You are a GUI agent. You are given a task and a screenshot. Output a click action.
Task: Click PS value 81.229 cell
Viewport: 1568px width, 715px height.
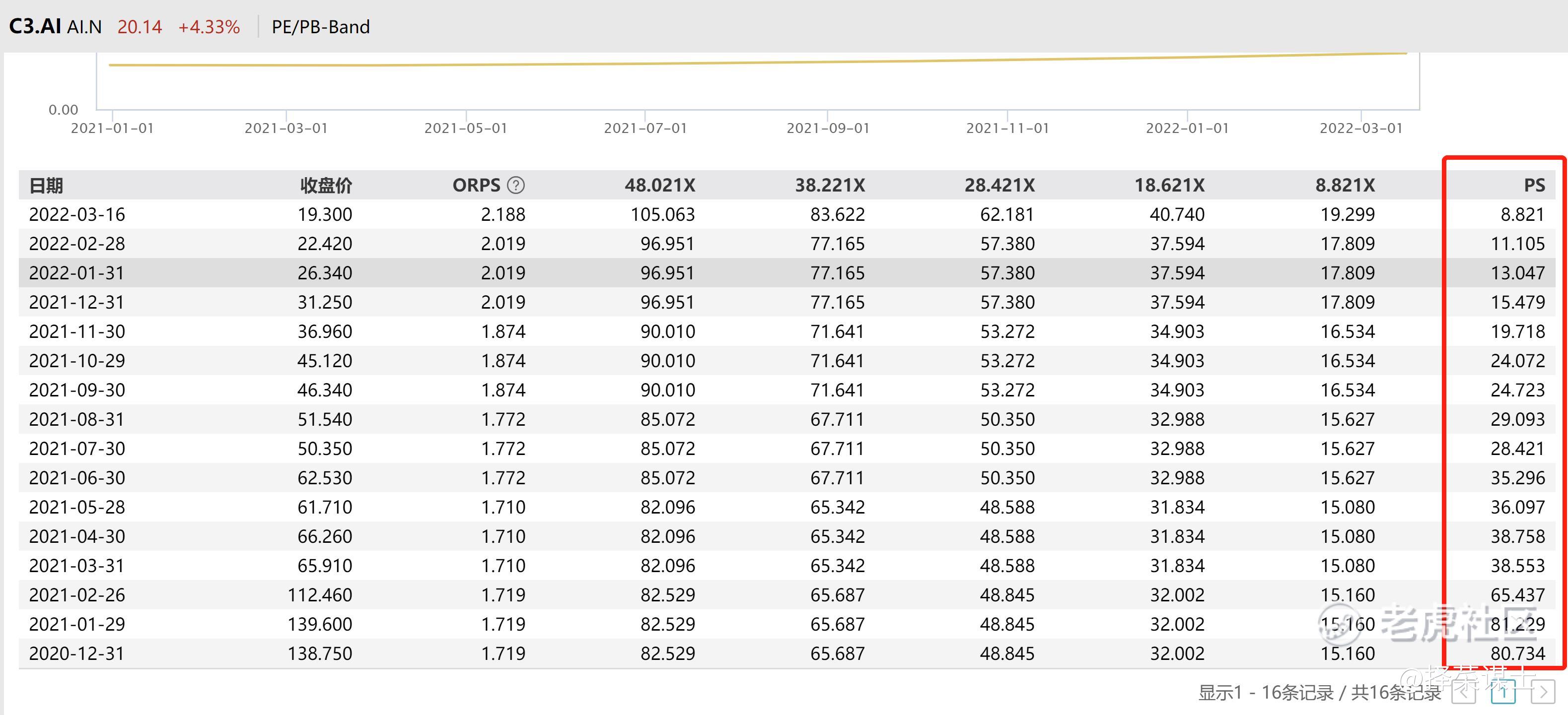[1517, 624]
